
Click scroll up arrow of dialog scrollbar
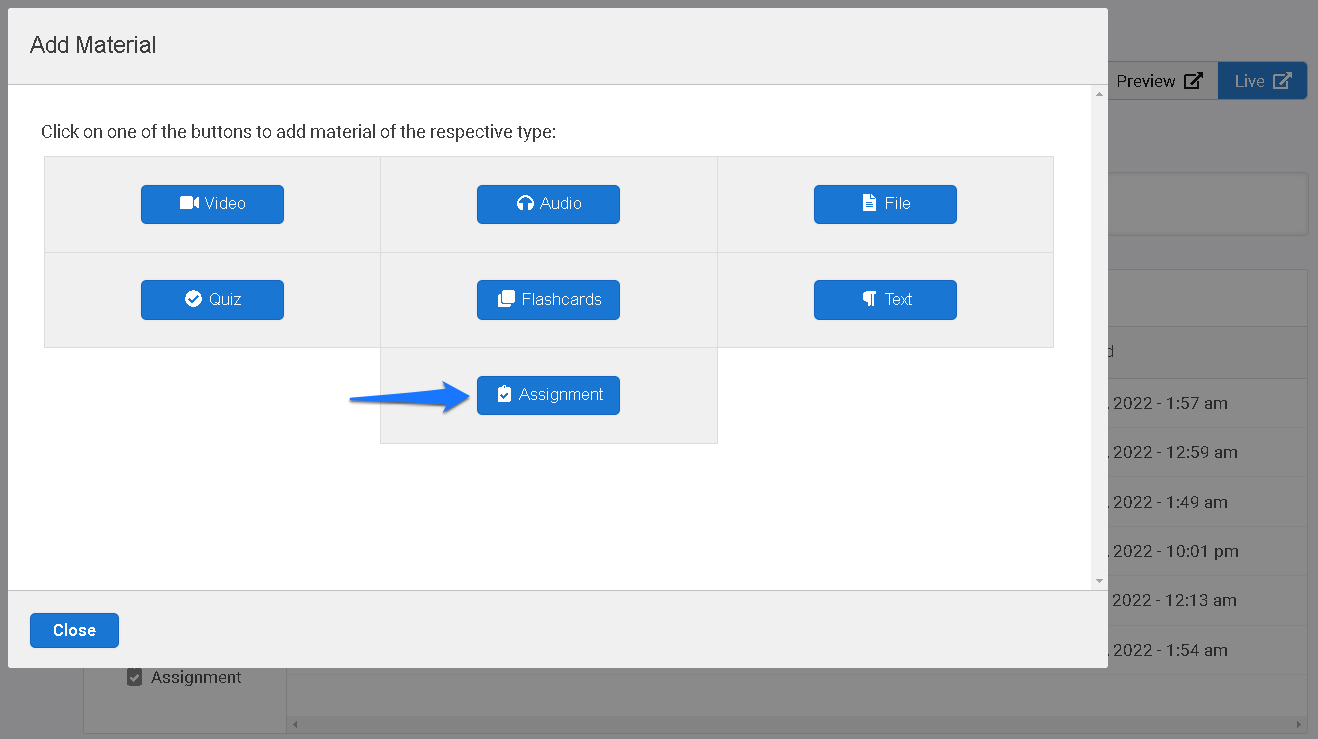point(1100,93)
